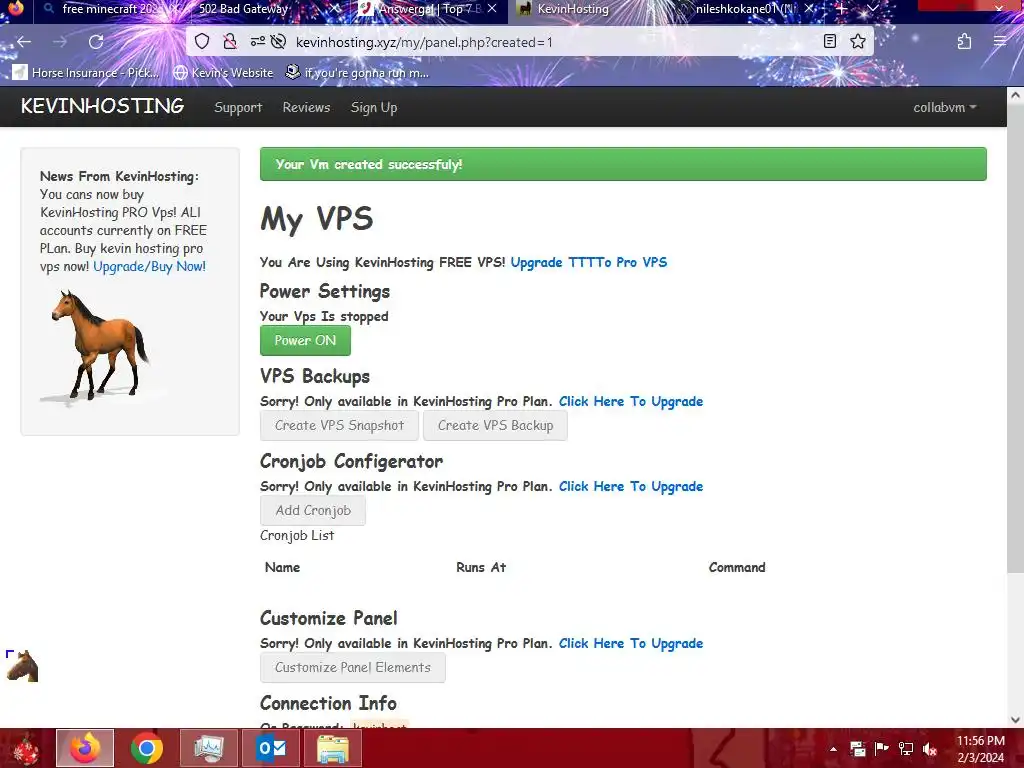The image size is (1024, 768).
Task: Click the 'Your Vm created successfuly!' banner
Action: tap(623, 164)
